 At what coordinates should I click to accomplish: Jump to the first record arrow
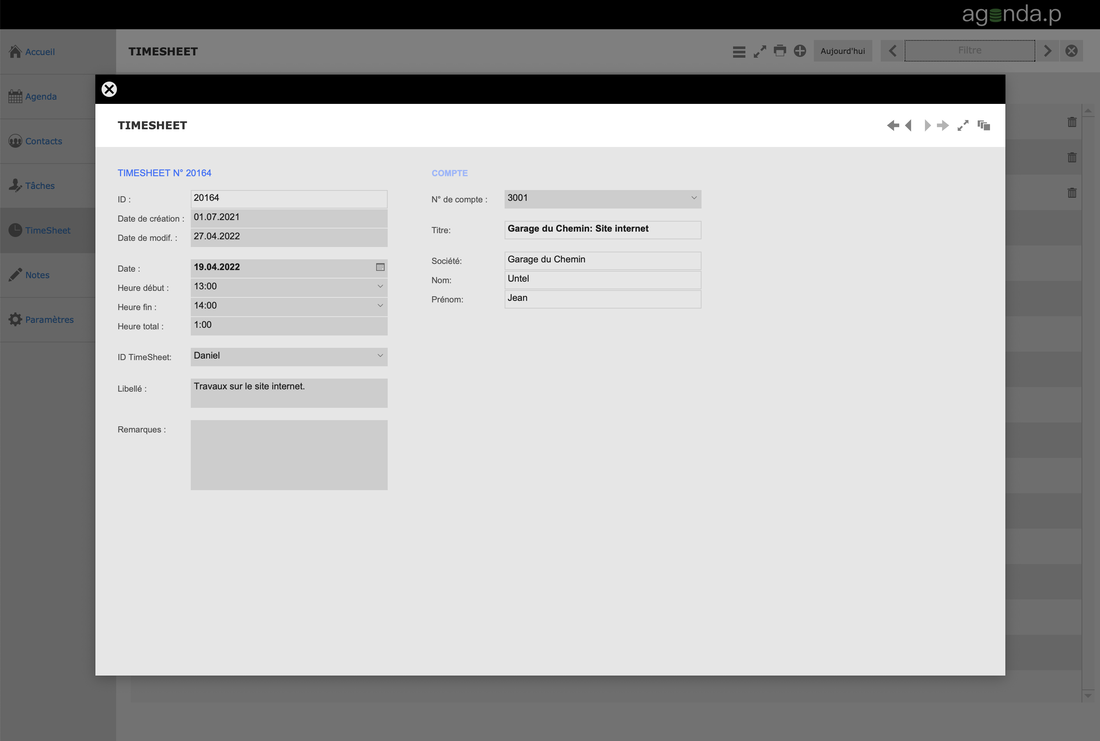click(892, 126)
